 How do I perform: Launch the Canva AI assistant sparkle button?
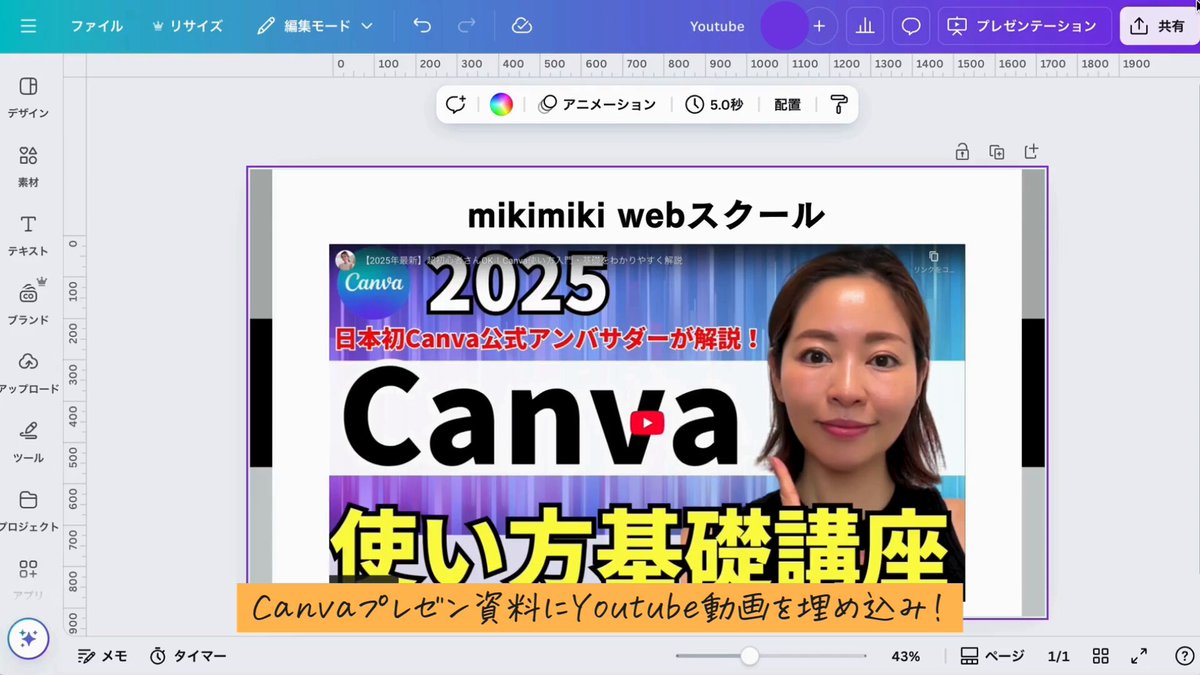point(28,637)
